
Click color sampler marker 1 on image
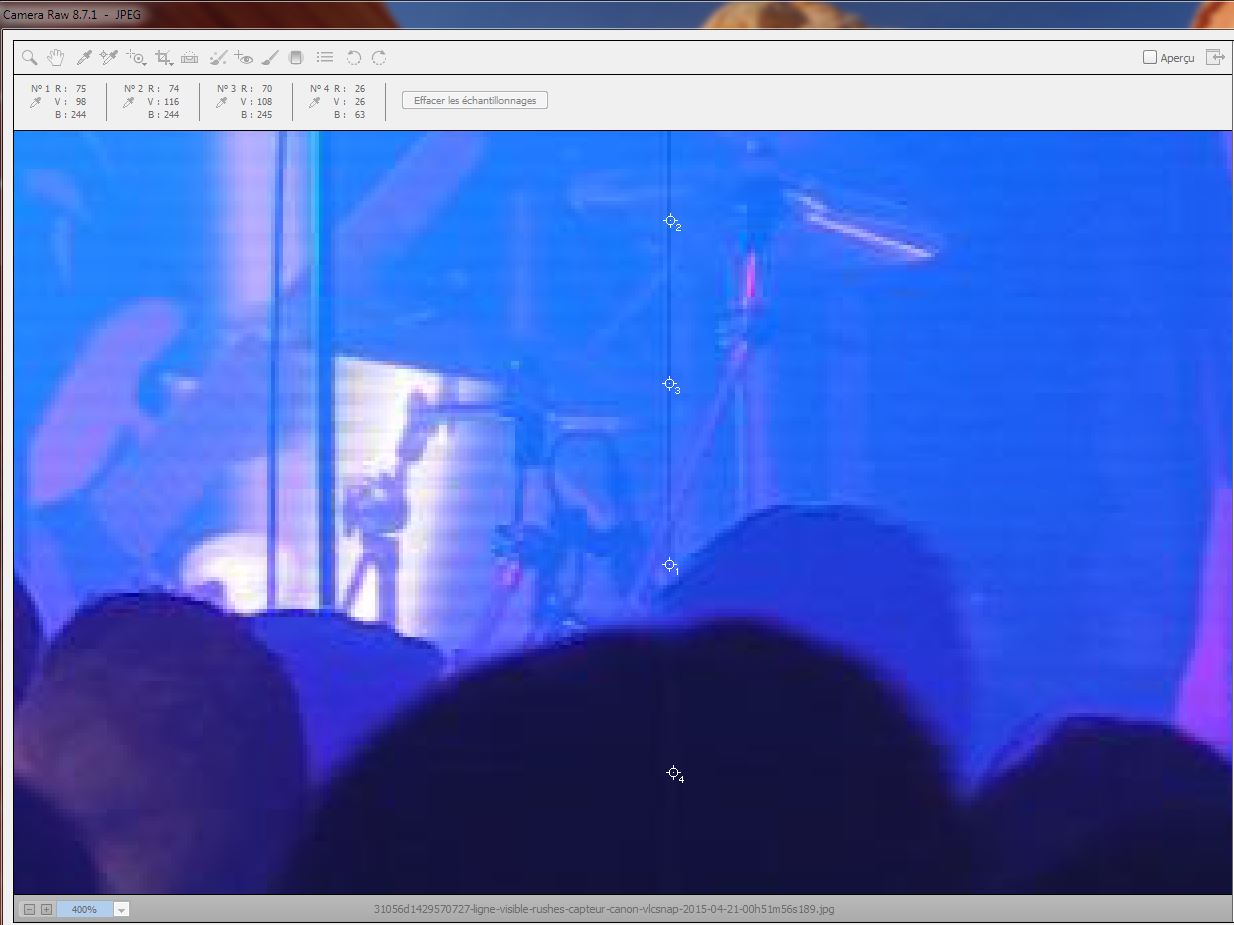pyautogui.click(x=670, y=565)
